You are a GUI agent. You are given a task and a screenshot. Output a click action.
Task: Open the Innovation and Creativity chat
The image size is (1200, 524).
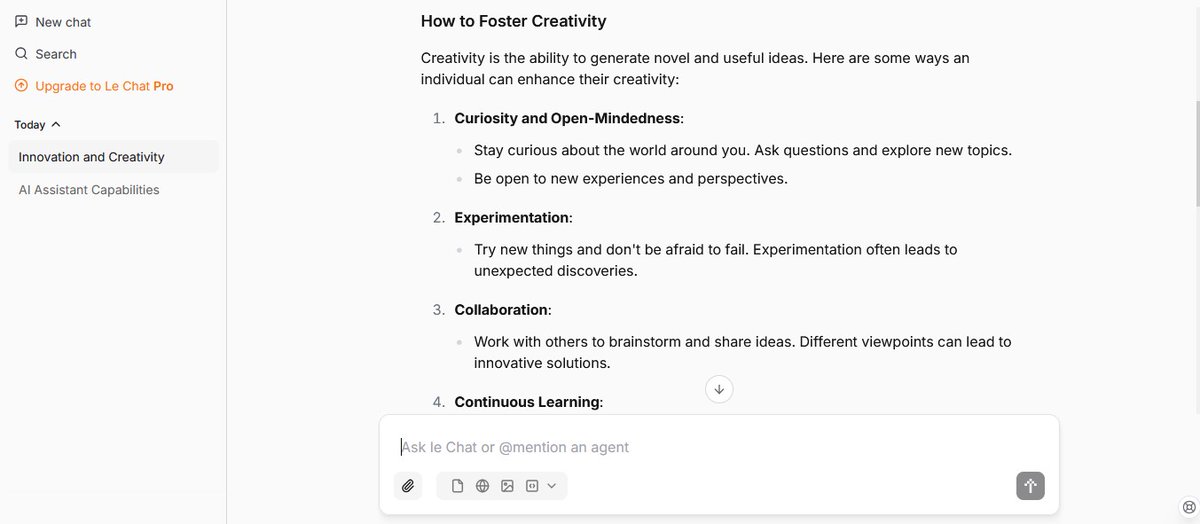click(113, 157)
